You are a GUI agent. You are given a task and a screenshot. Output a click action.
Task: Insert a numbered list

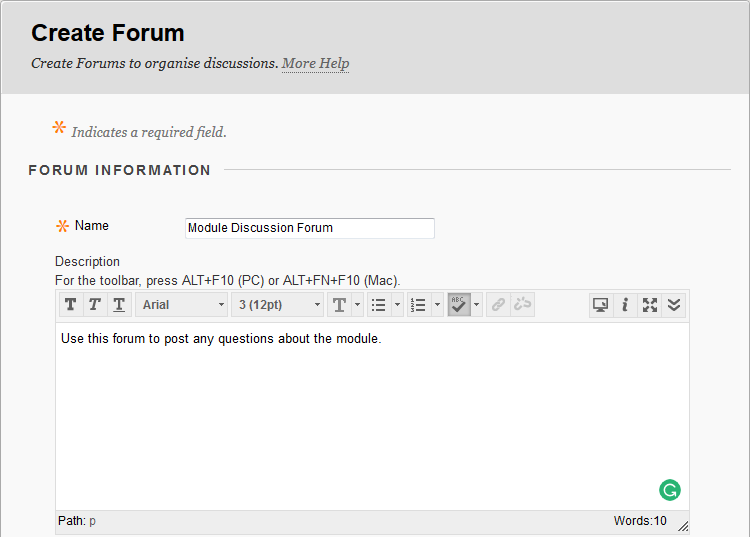coord(419,305)
